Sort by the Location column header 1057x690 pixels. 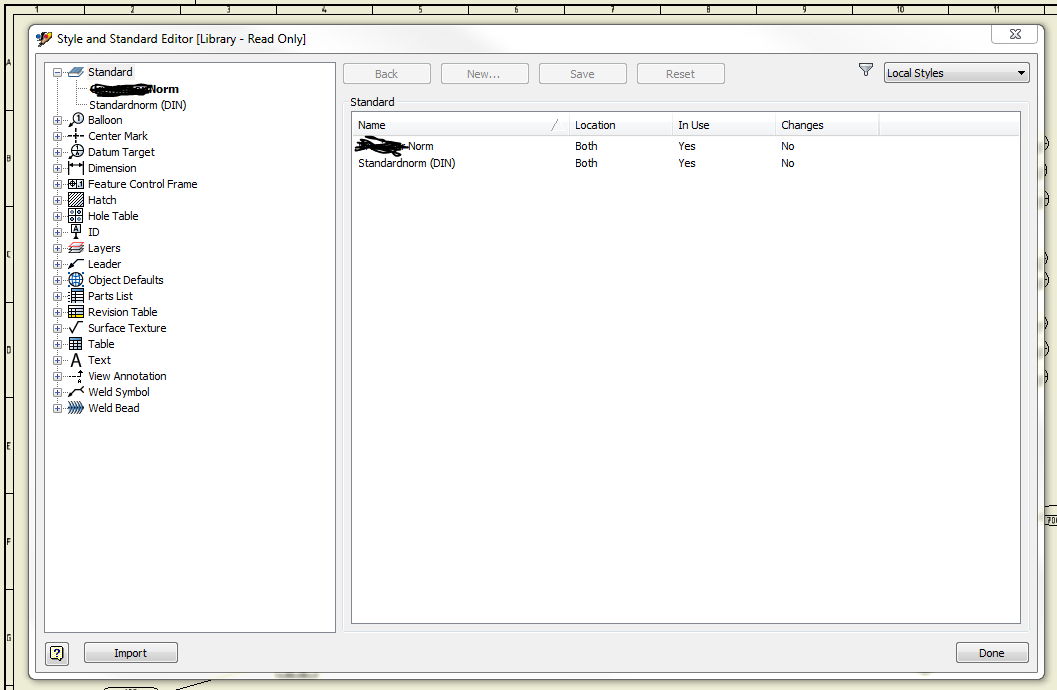point(620,125)
